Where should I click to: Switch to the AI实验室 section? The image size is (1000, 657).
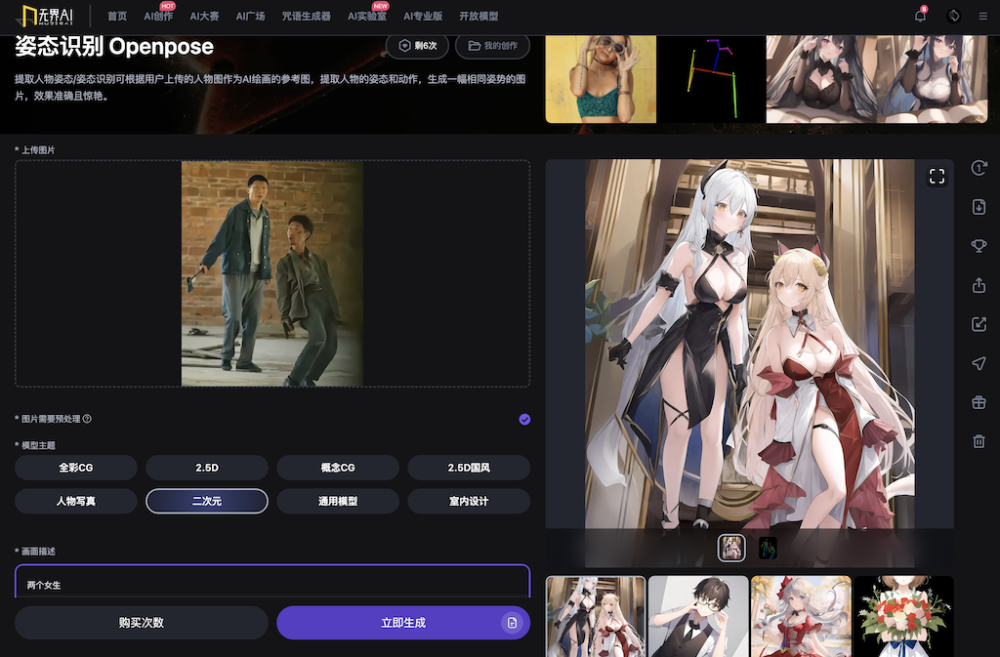(x=368, y=16)
